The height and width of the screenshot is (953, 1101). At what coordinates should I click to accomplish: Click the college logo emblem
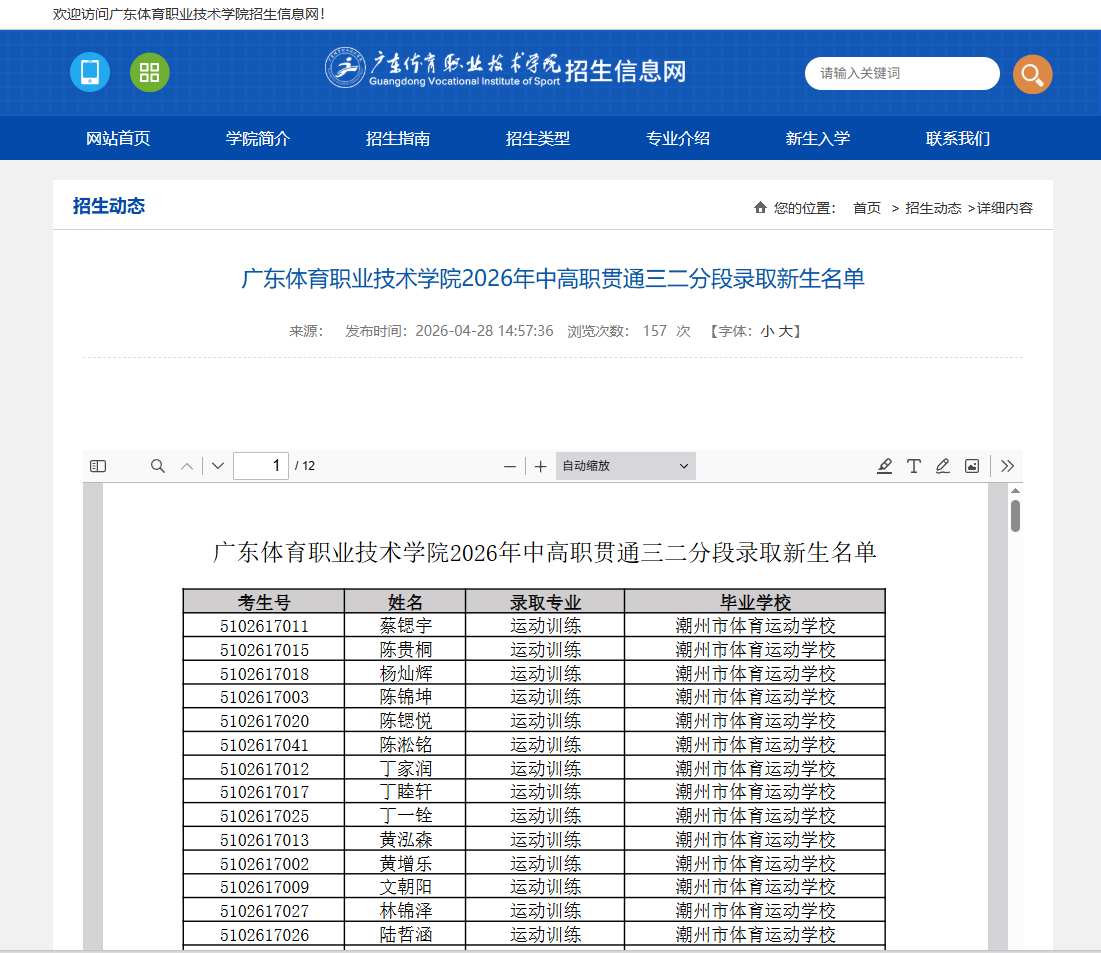pyautogui.click(x=345, y=67)
